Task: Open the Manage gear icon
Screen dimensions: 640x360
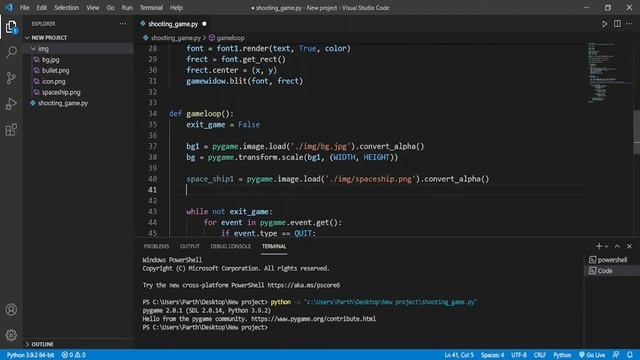Action: (11, 335)
